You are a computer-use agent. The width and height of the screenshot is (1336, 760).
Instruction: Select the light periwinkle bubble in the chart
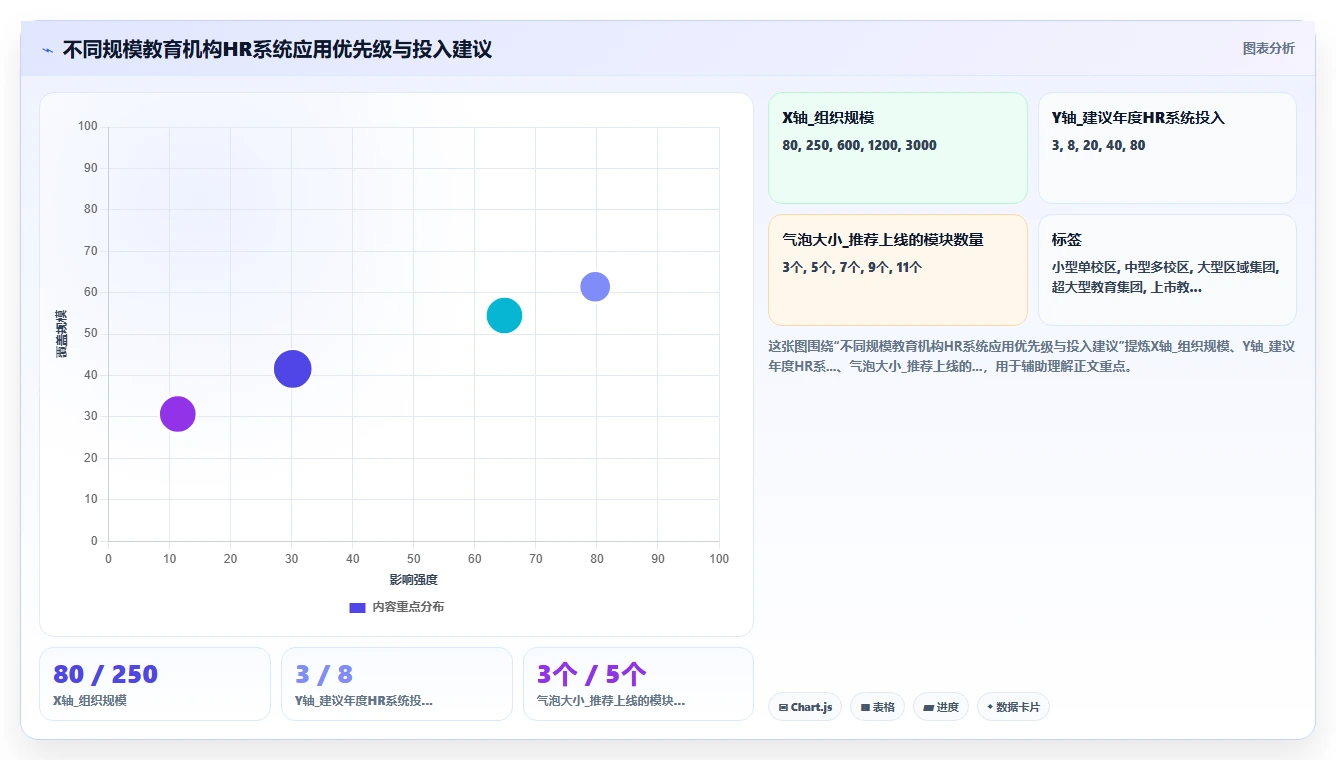(595, 286)
